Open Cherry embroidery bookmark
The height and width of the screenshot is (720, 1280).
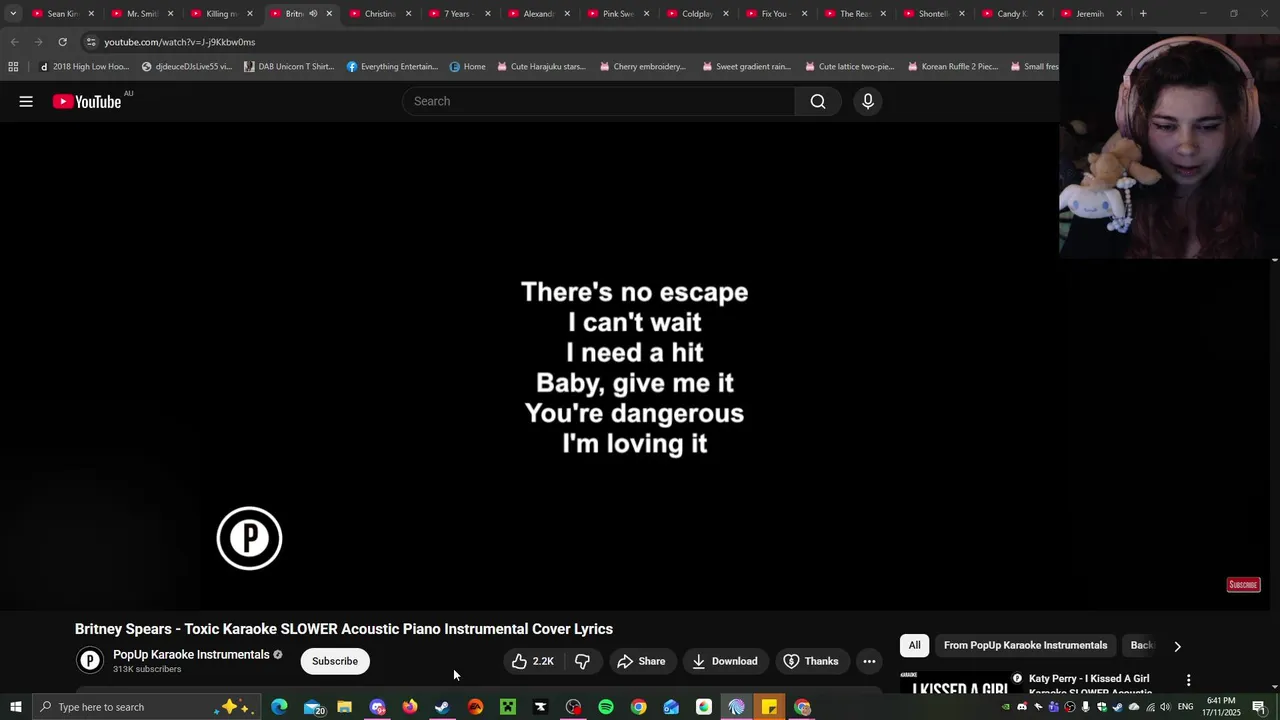pyautogui.click(x=642, y=67)
